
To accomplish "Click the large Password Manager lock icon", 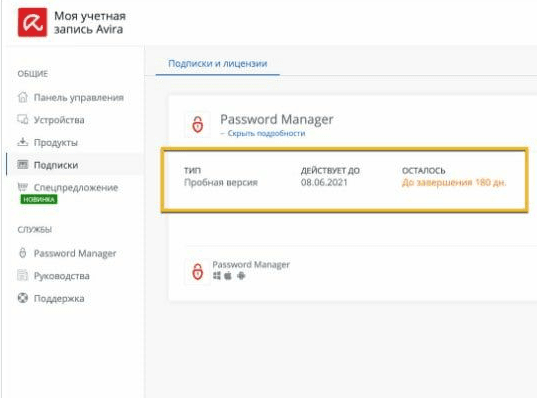I will point(198,124).
